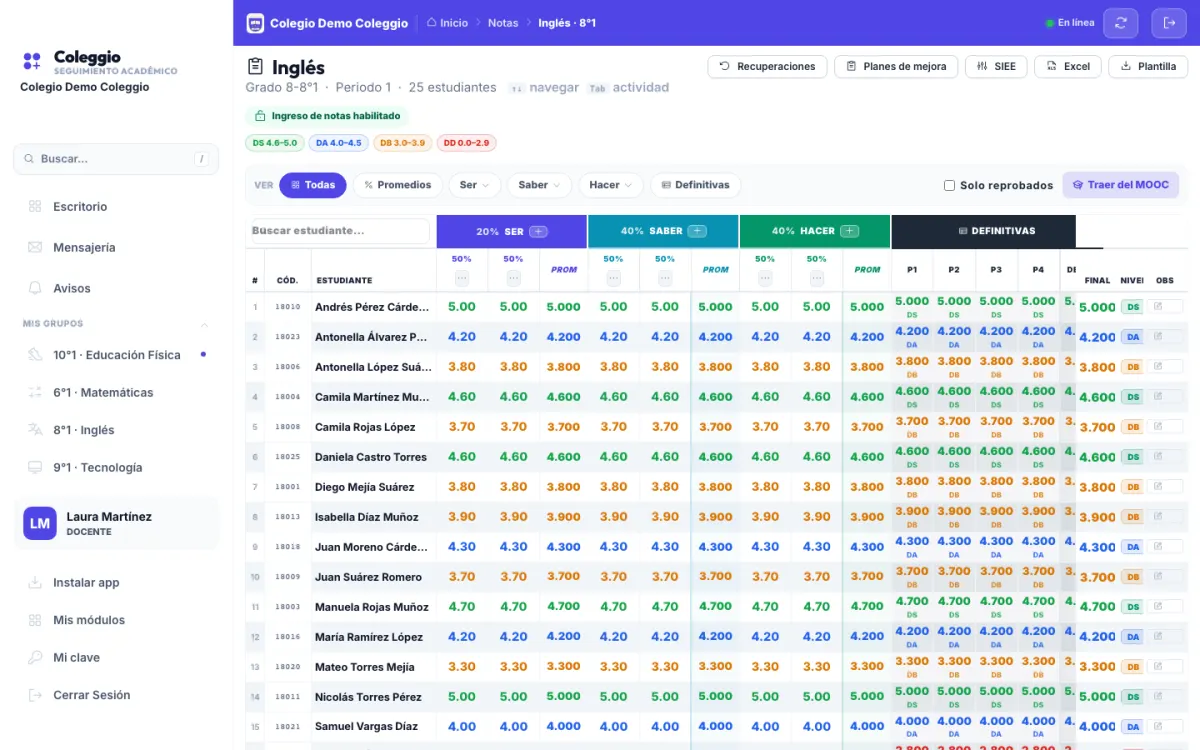The height and width of the screenshot is (750, 1200).
Task: Download the Plantilla template
Action: point(1148,67)
